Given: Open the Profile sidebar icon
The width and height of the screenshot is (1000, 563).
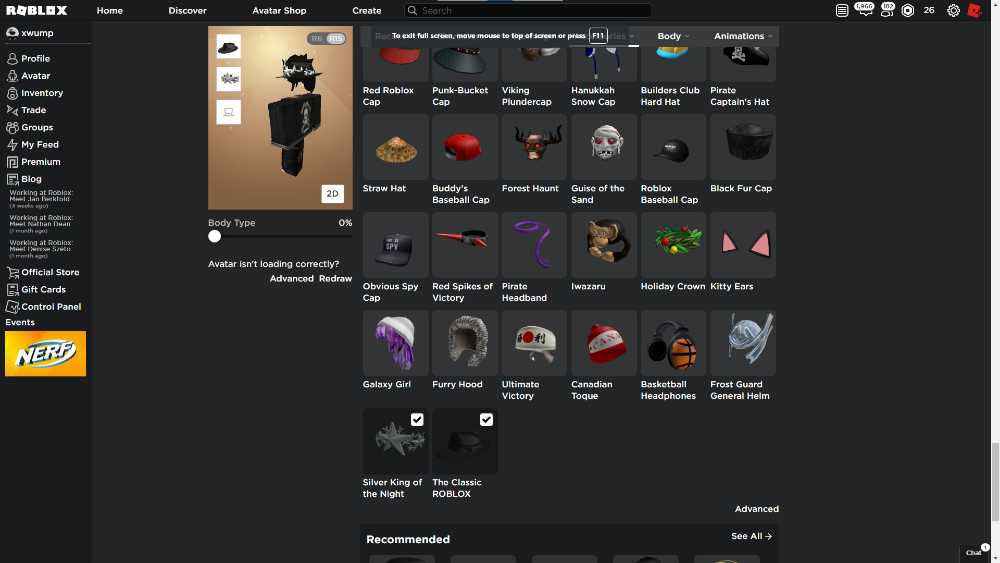Looking at the screenshot, I should click(x=12, y=59).
